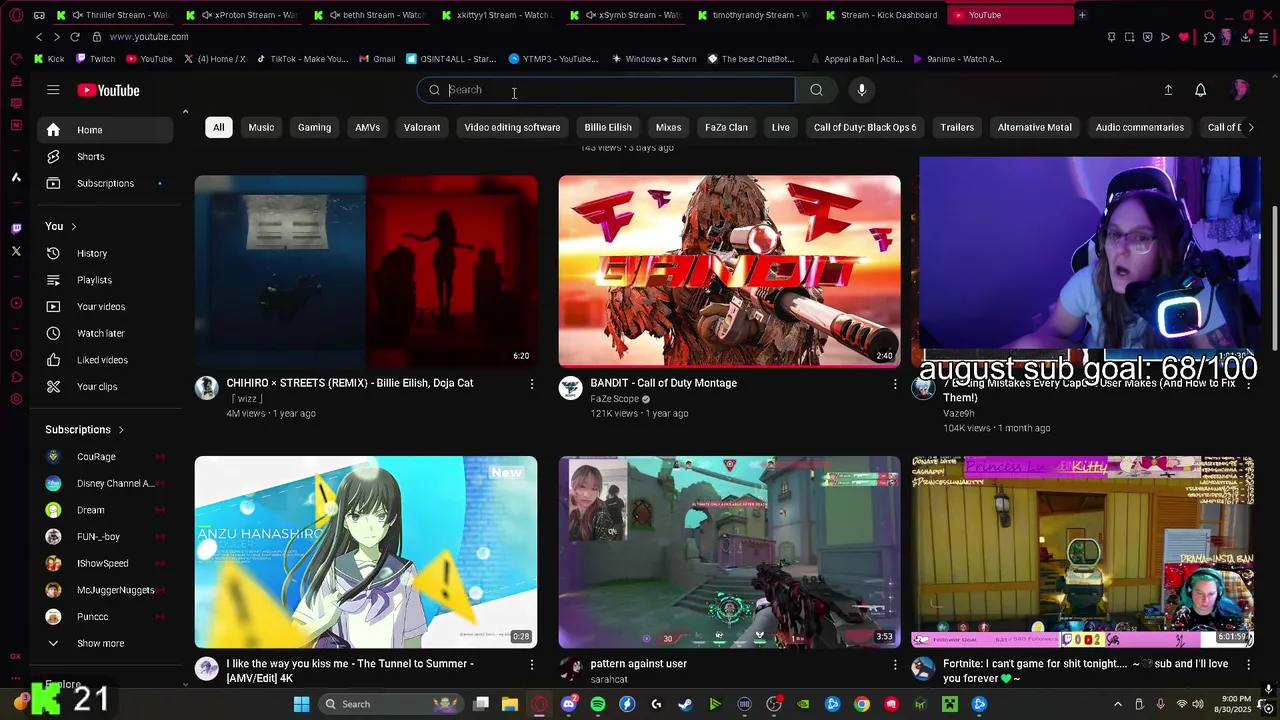This screenshot has width=1280, height=720.
Task: Open the BANDIT Call of Duty thumbnail
Action: [x=729, y=271]
